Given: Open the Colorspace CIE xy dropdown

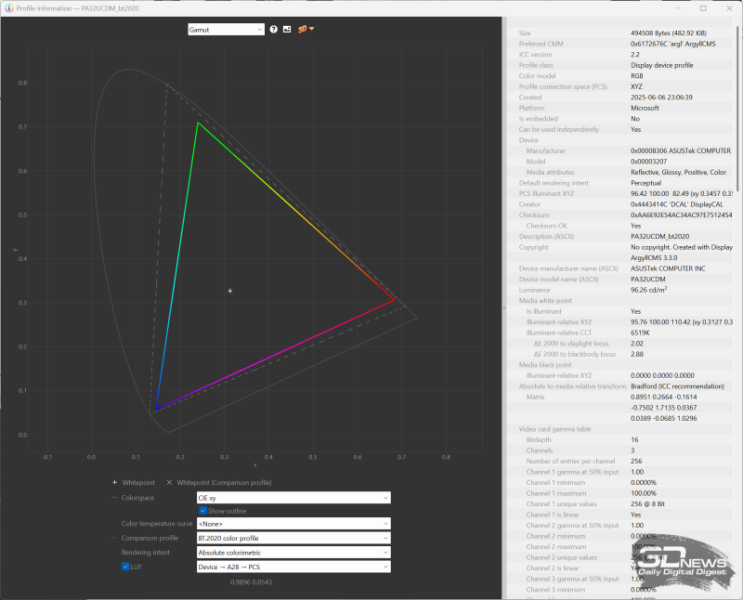Looking at the screenshot, I should [292, 497].
